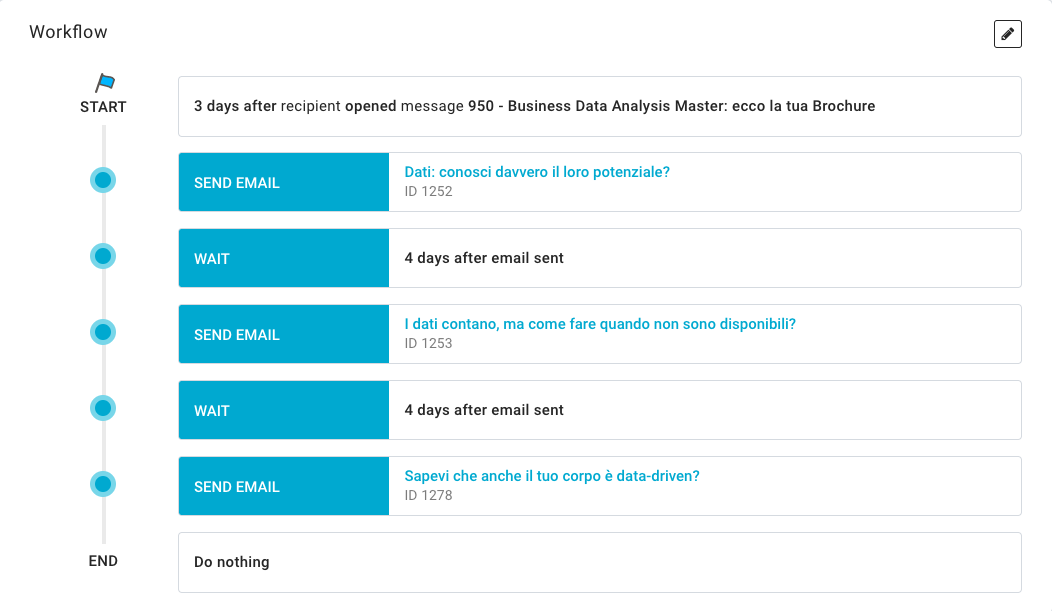Select the second WAIT step node circle
The height and width of the screenshot is (611, 1052).
click(x=103, y=409)
